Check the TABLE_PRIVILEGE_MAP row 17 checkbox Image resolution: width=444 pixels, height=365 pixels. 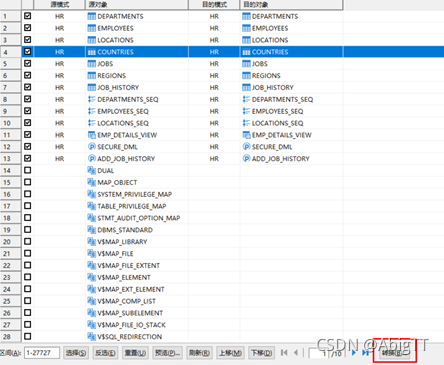(x=28, y=206)
